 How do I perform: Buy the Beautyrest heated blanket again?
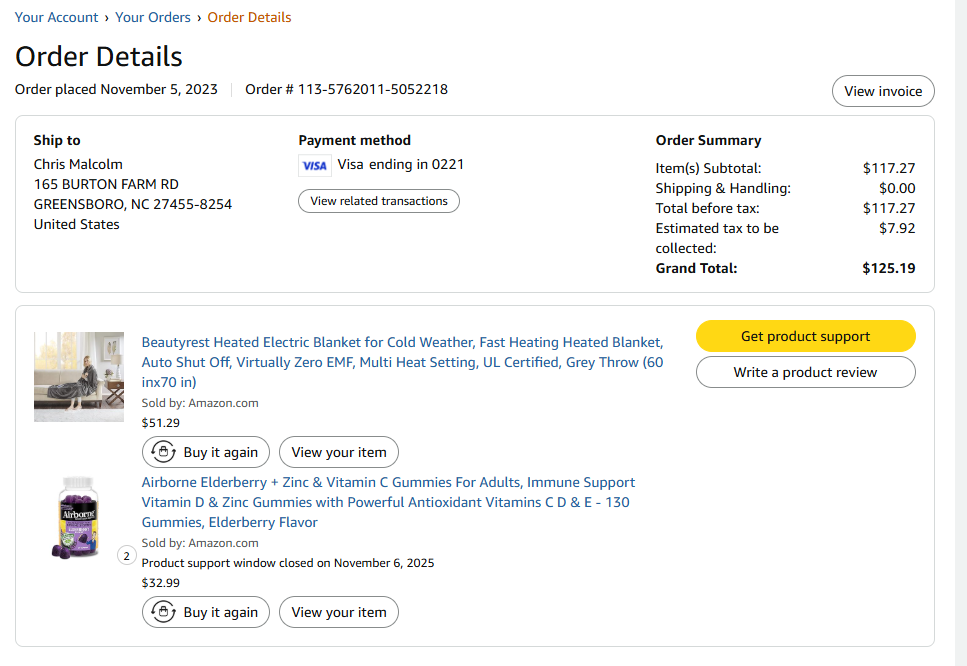(x=206, y=452)
